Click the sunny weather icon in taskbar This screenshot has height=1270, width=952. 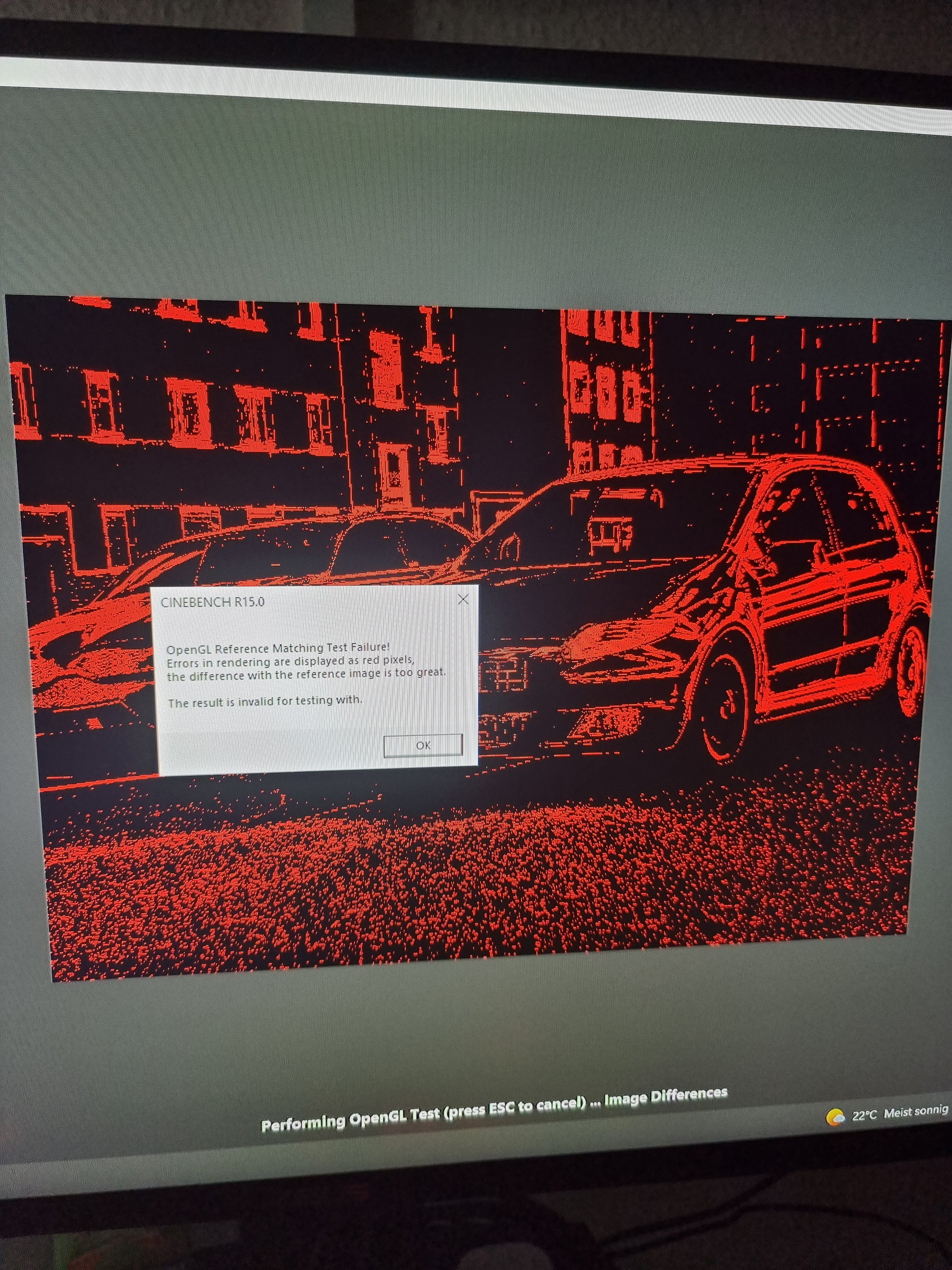(835, 1117)
